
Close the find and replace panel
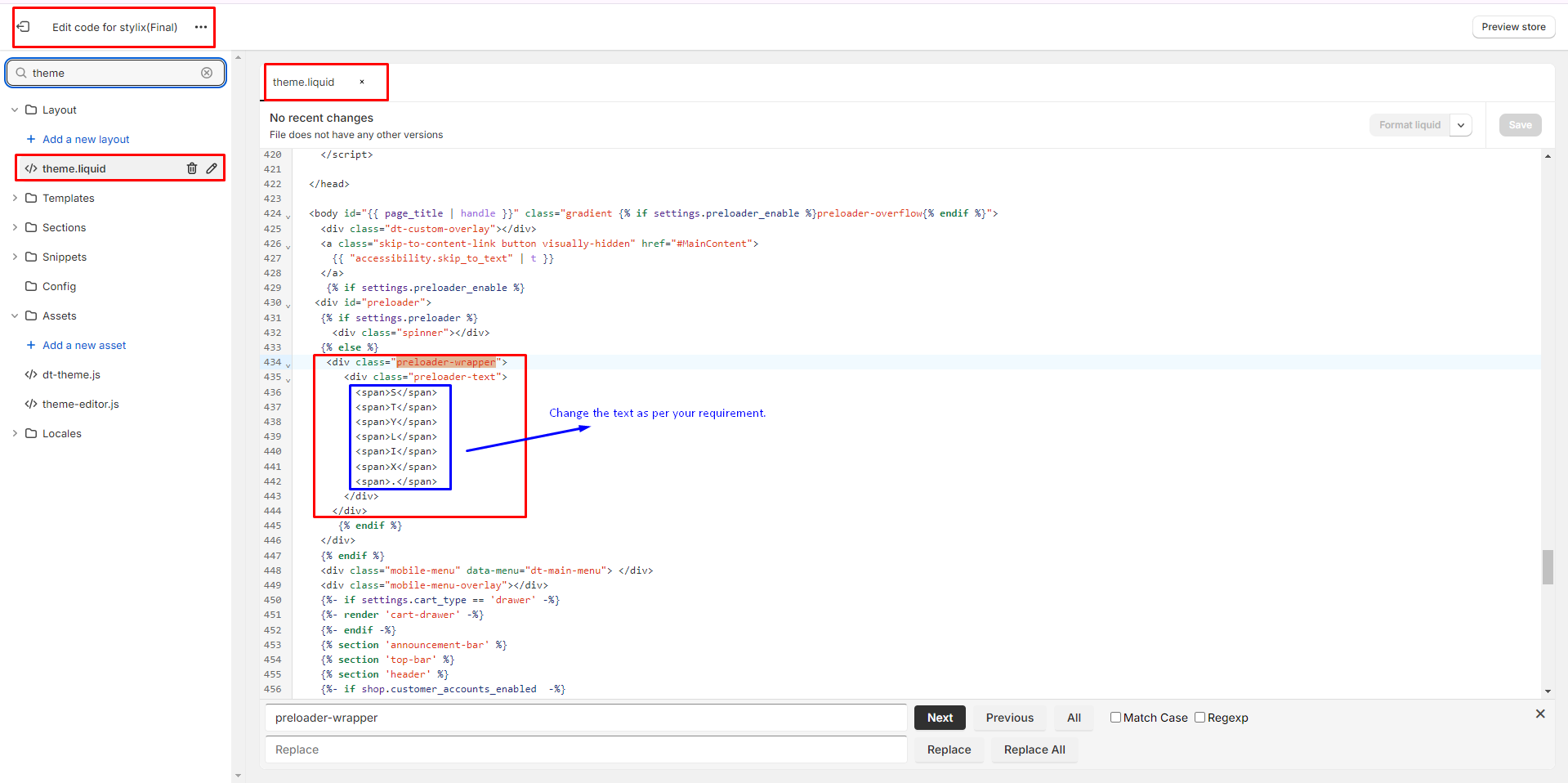(x=1540, y=714)
